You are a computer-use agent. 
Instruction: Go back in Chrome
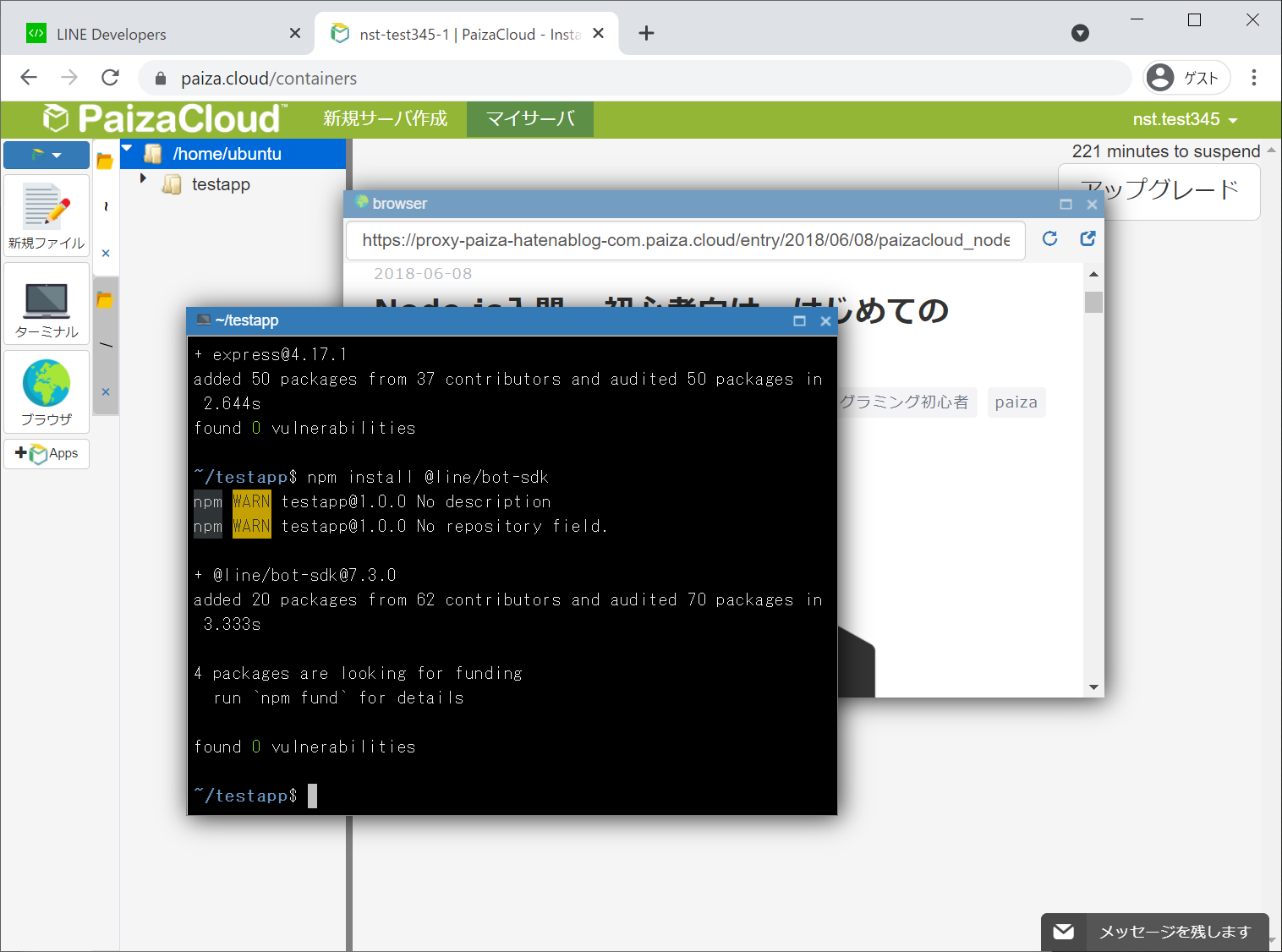coord(29,78)
